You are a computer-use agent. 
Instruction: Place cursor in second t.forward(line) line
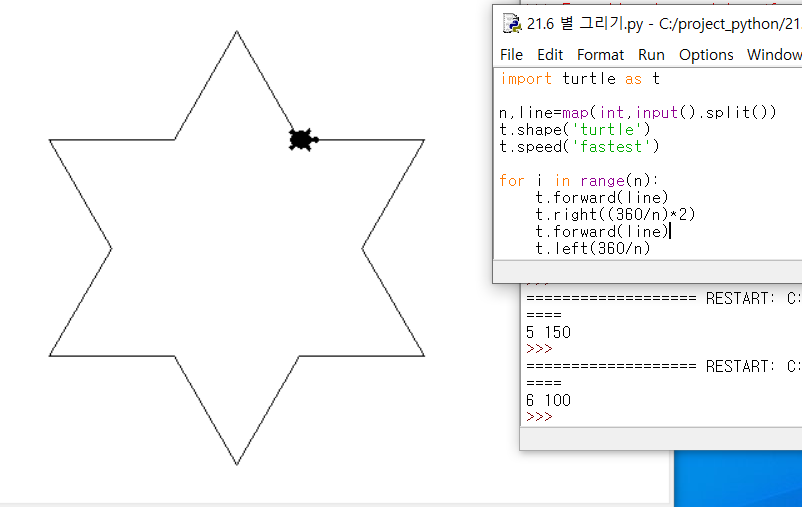[602, 232]
